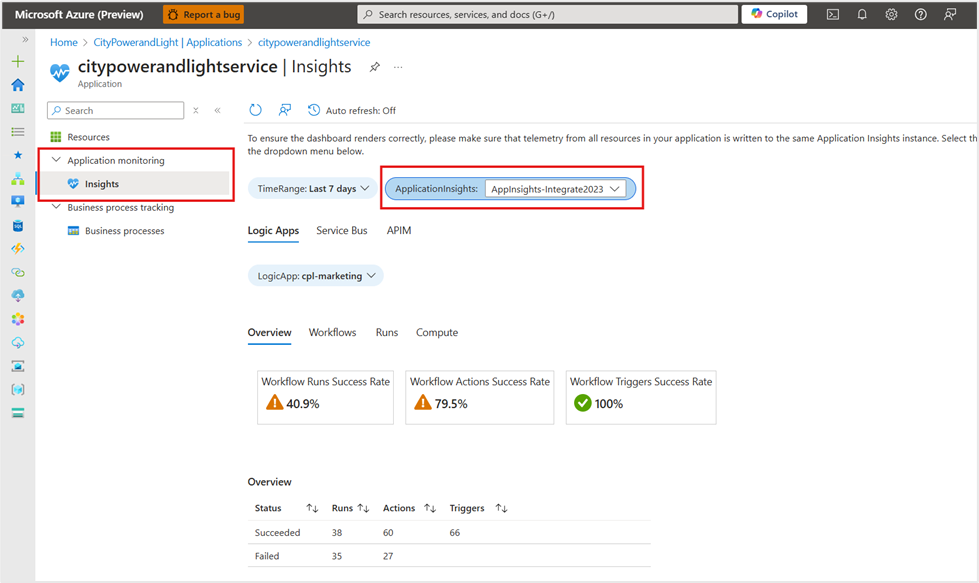Open TimeRange Last 7 days dropdown
979x583 pixels.
(313, 189)
